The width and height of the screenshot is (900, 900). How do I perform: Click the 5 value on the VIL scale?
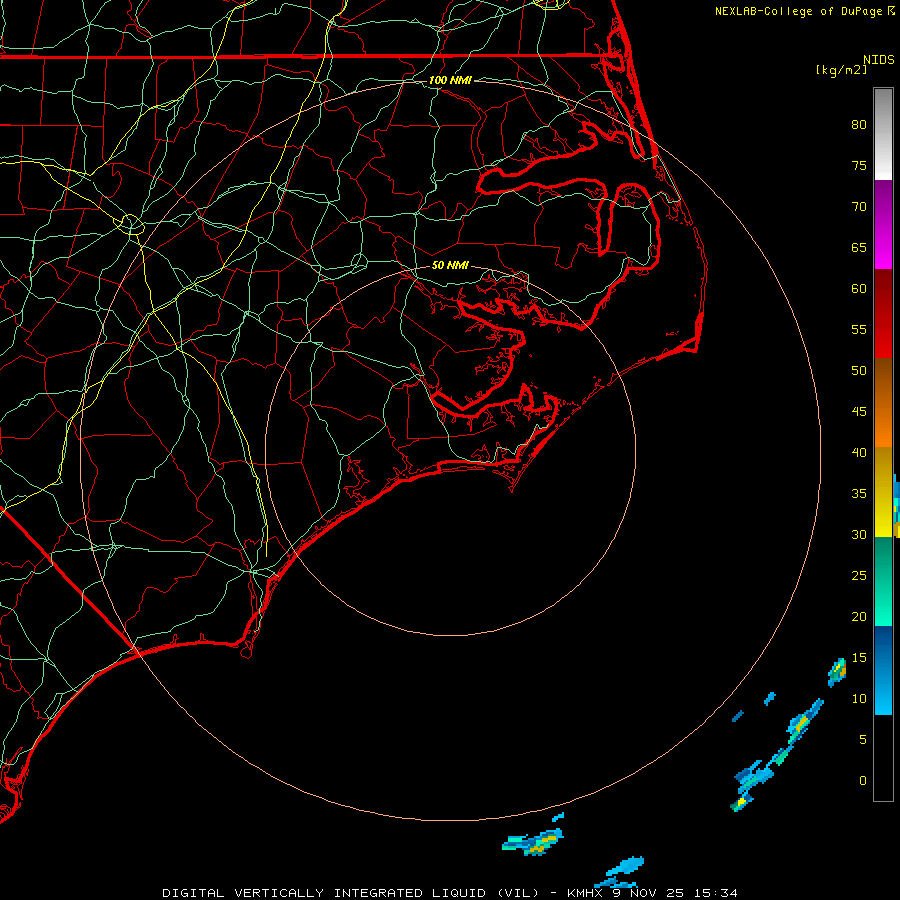tap(863, 740)
